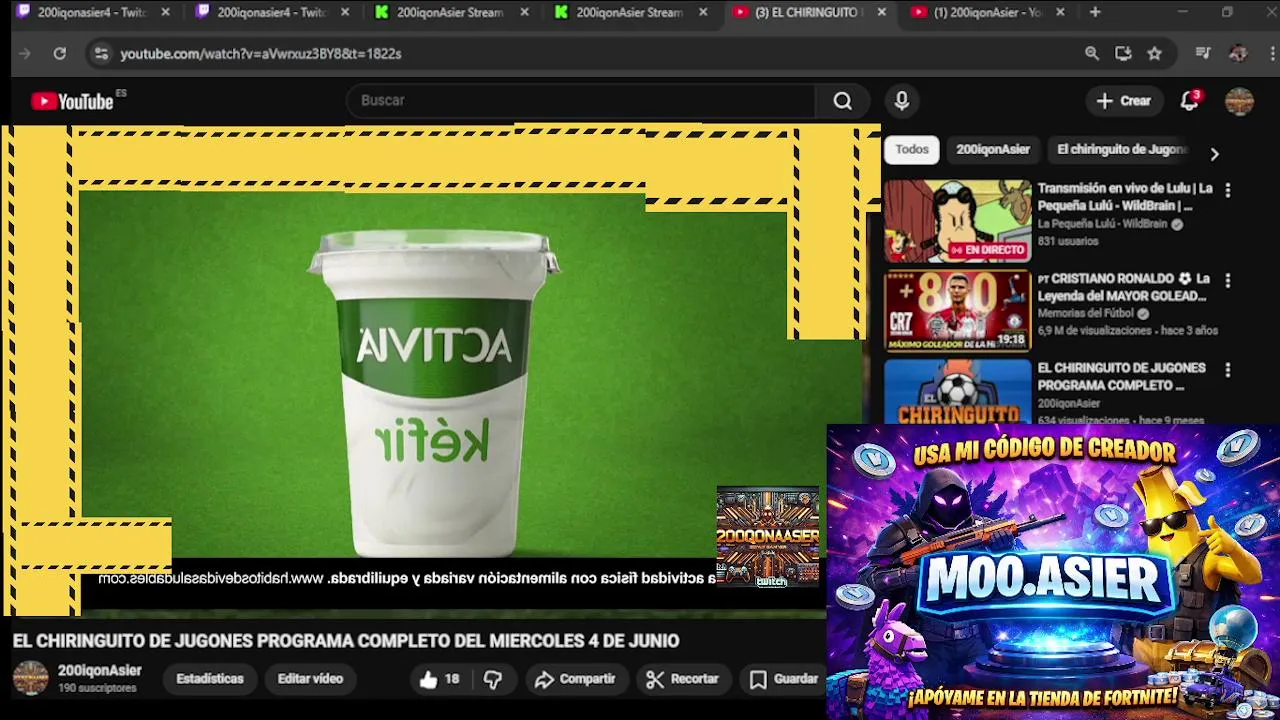The image size is (1280, 720).
Task: Open Transmisión en vivo de Lulu title
Action: [1125, 197]
